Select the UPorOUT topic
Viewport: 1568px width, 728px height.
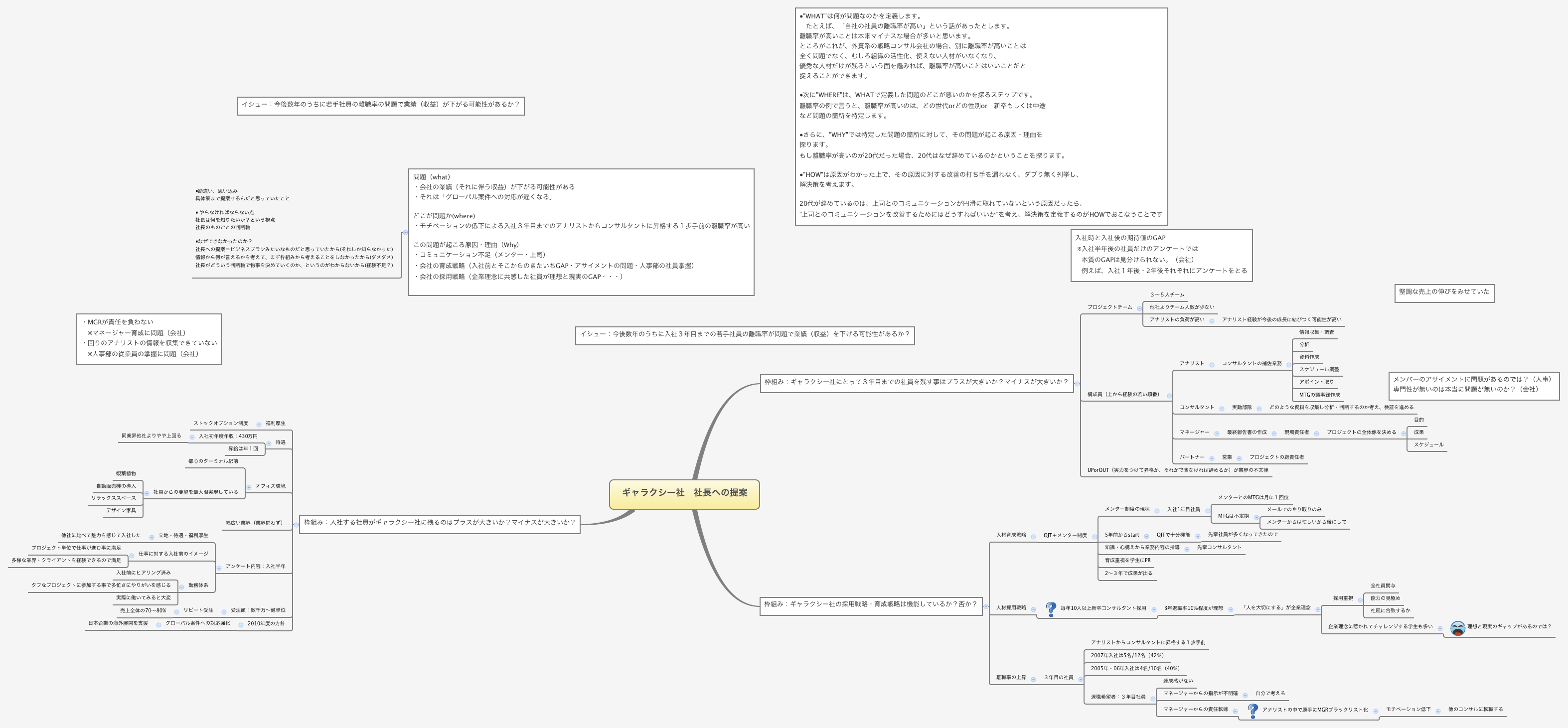[1178, 470]
